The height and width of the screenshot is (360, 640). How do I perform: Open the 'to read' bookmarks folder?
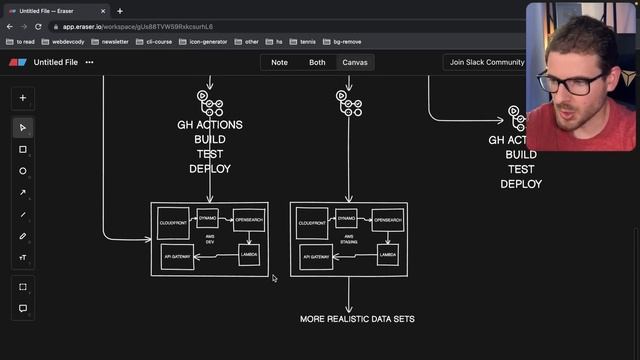point(20,42)
